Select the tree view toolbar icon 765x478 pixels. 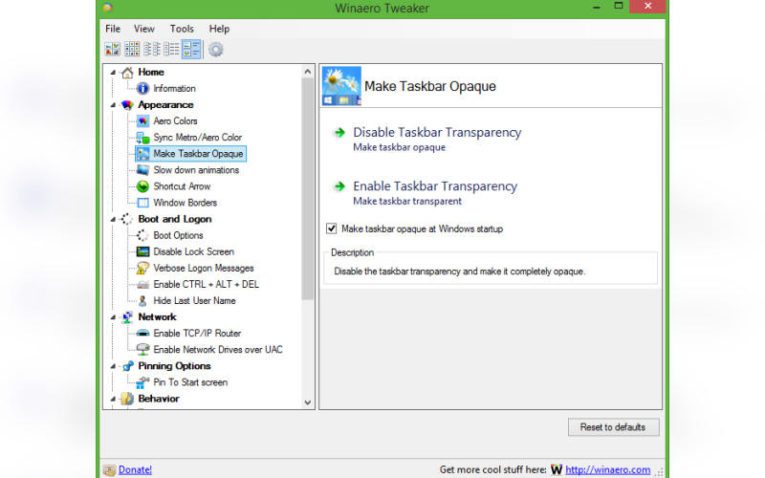pos(191,49)
